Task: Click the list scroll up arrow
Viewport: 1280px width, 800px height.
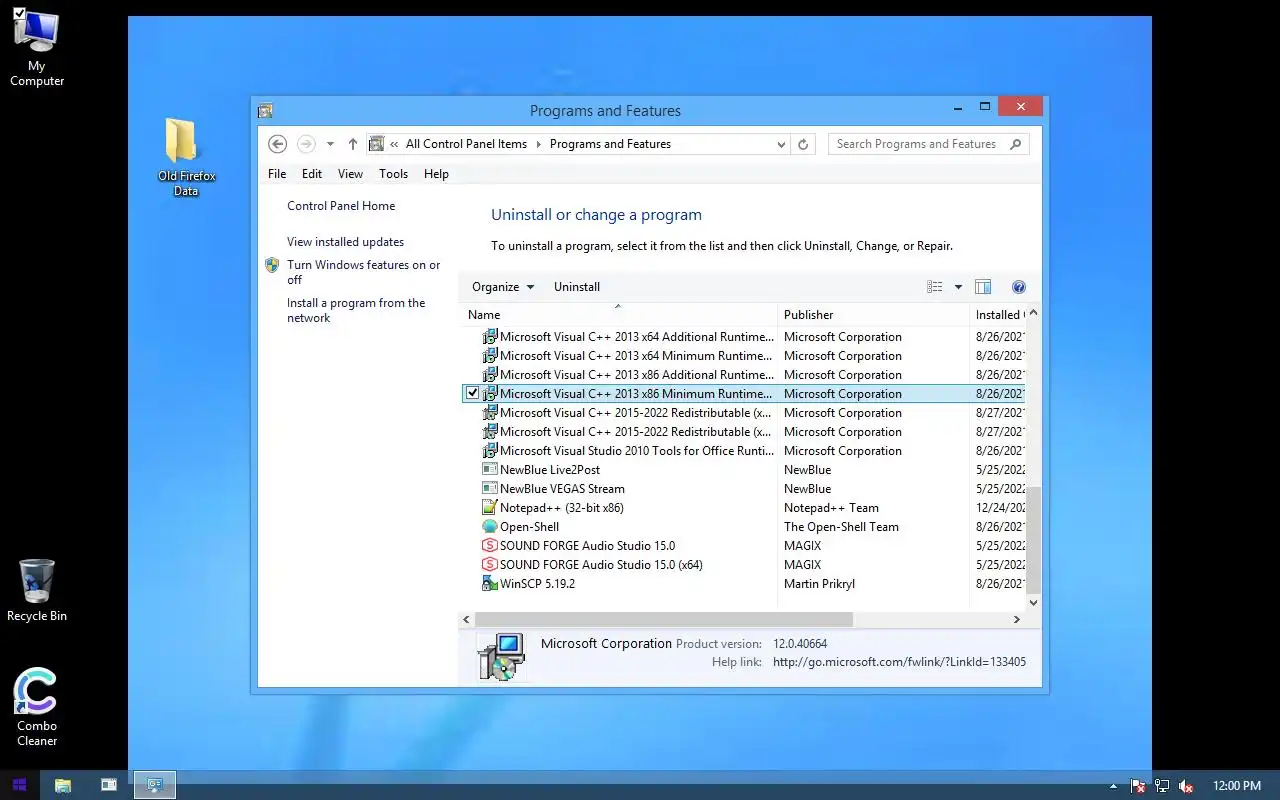Action: (x=1033, y=313)
